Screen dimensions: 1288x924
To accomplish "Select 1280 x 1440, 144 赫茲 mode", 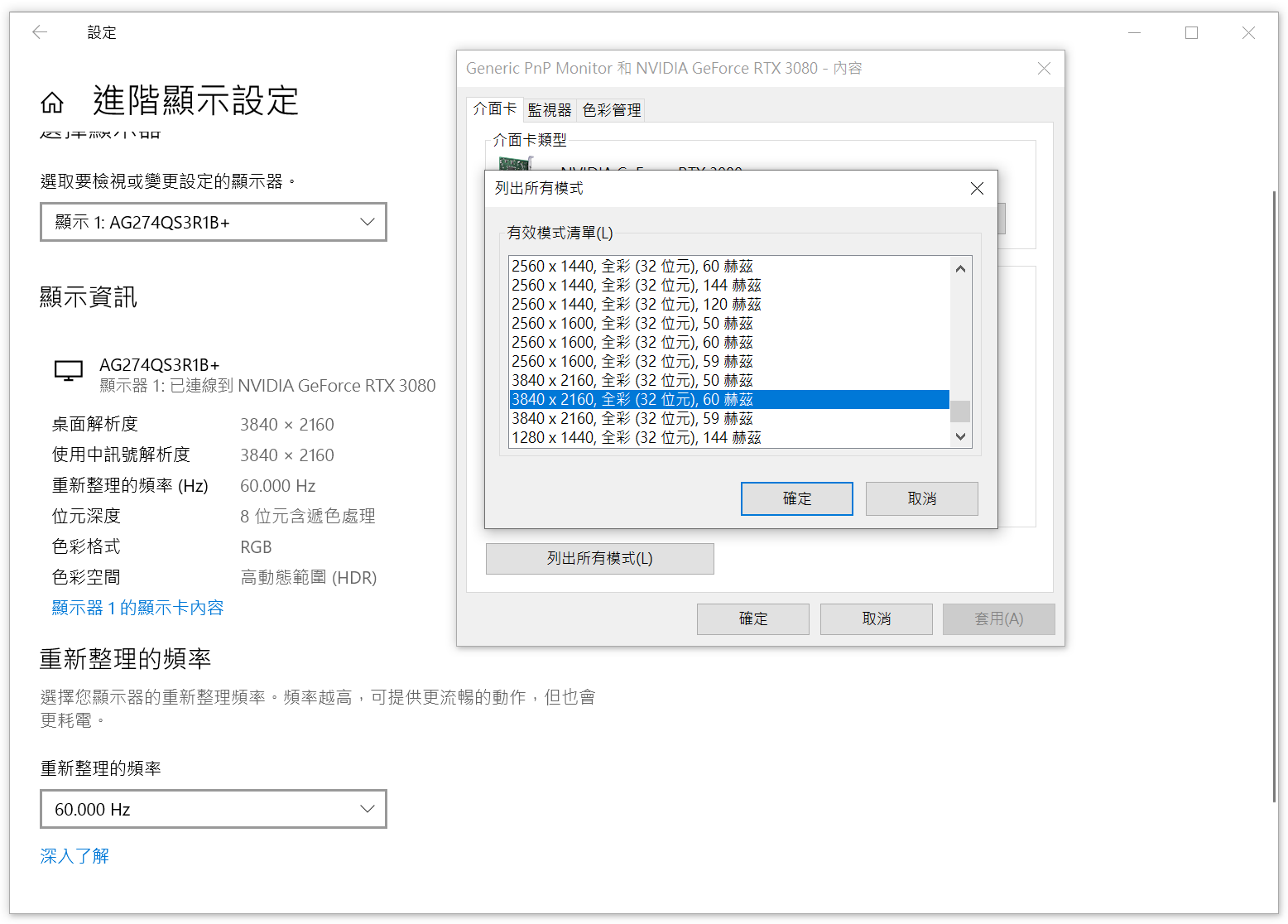I will point(729,437).
